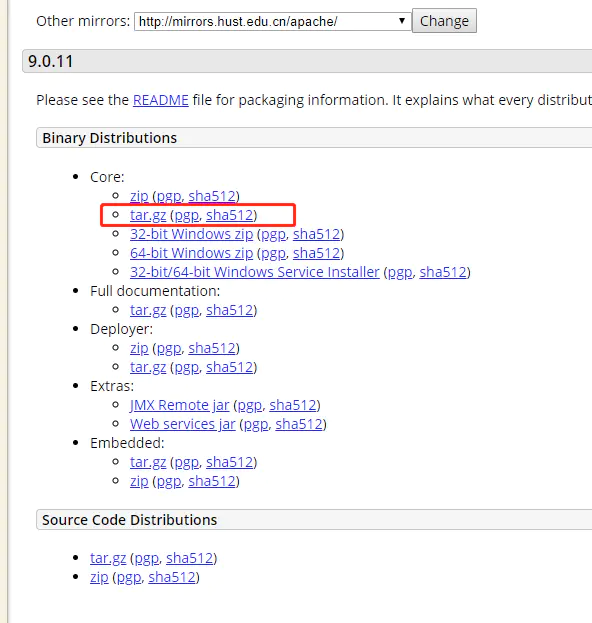Click the Binary Distributions heading
The width and height of the screenshot is (592, 623).
110,138
